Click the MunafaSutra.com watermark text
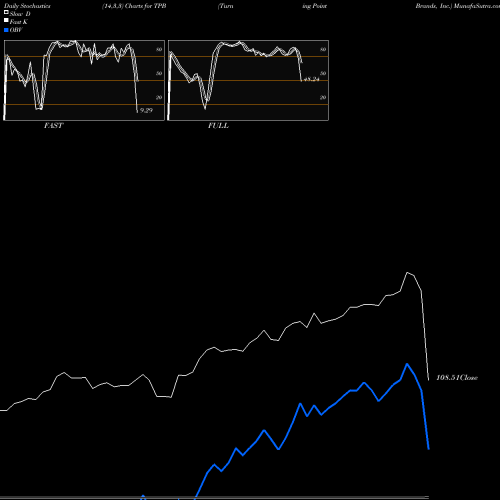 tap(476, 6)
